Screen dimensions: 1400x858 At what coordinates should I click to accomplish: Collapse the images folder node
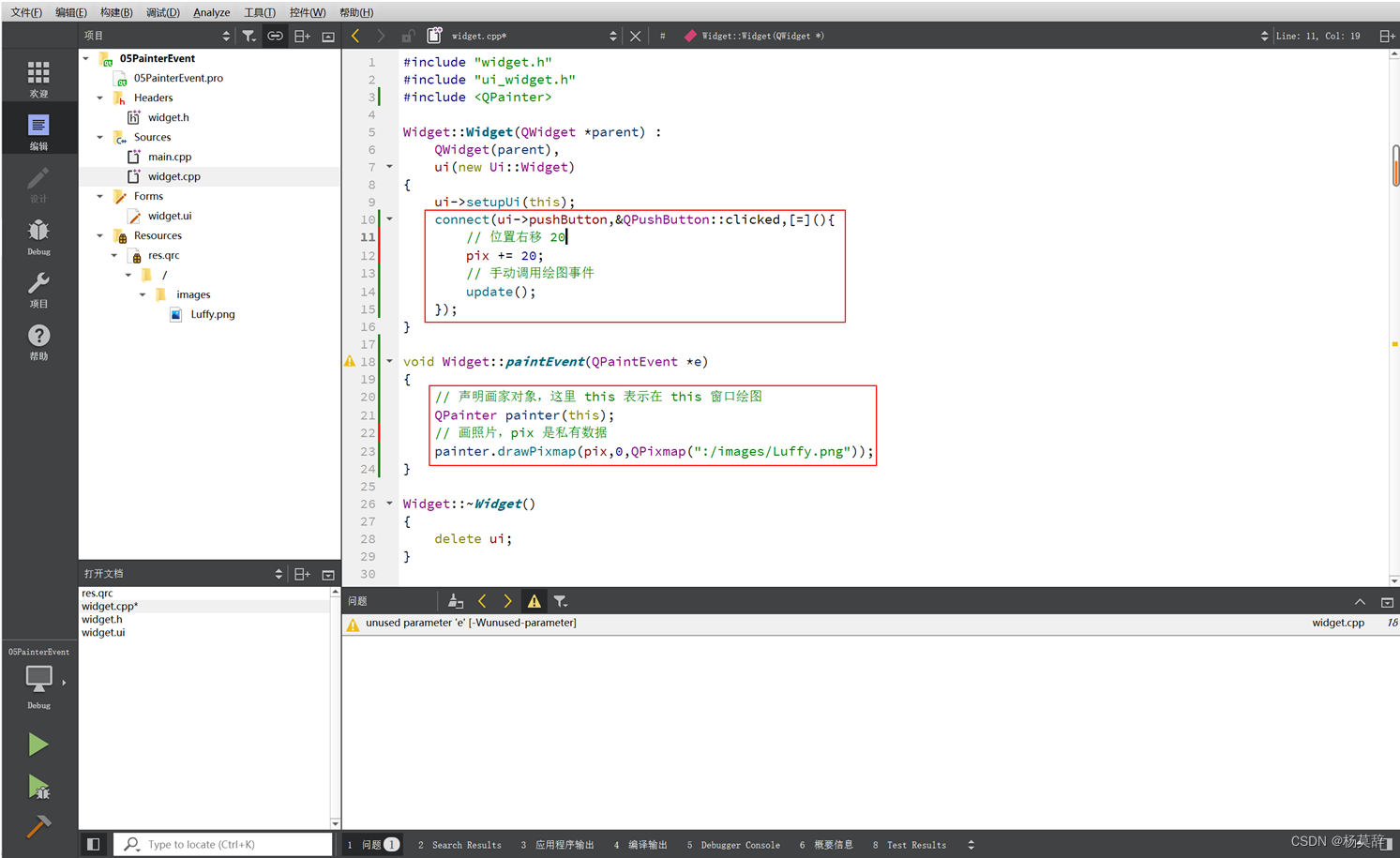click(x=143, y=294)
